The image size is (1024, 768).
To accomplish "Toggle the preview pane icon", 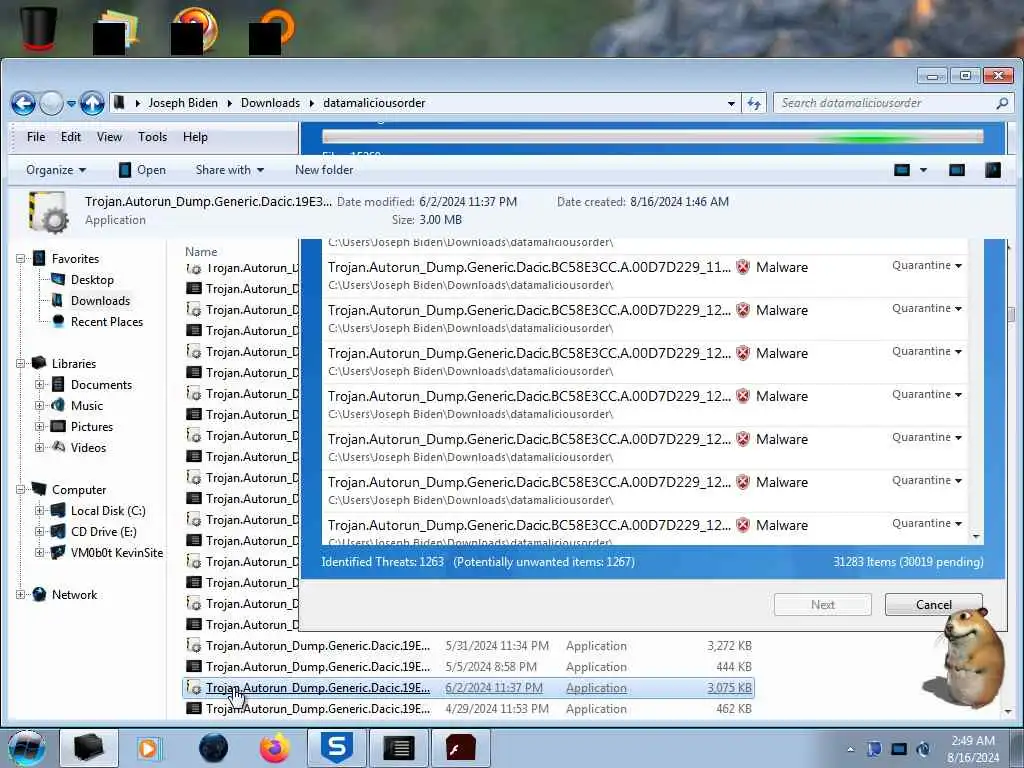I will [x=957, y=170].
